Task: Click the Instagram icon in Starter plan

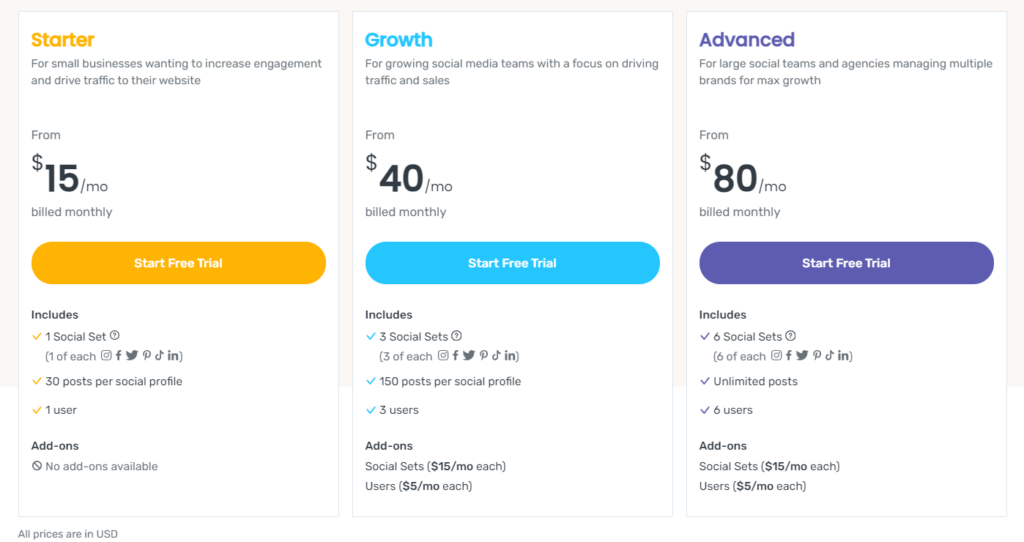Action: [106, 355]
